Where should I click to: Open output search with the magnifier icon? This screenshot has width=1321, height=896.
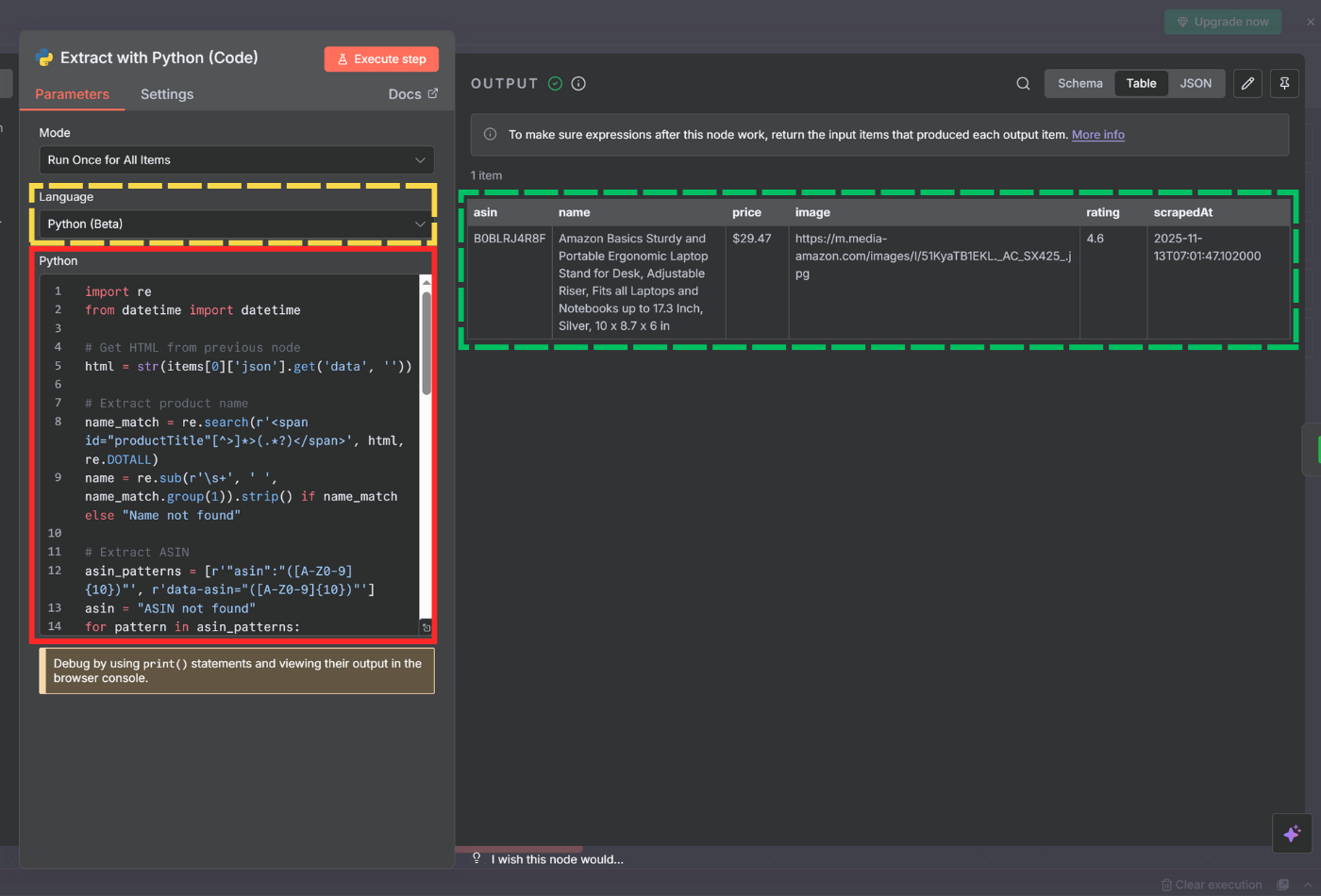coord(1023,83)
